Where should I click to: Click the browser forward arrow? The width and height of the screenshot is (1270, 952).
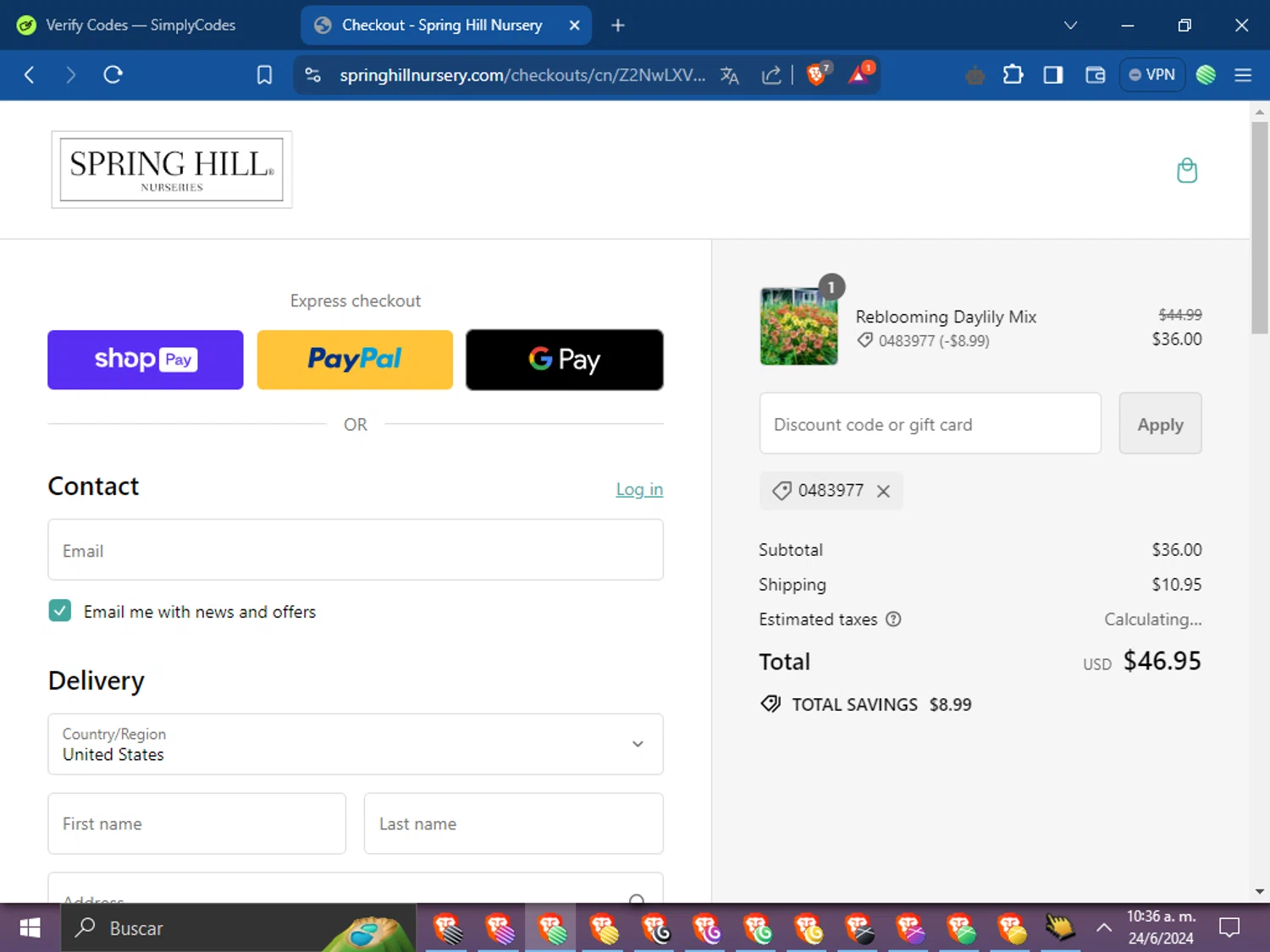pyautogui.click(x=71, y=75)
